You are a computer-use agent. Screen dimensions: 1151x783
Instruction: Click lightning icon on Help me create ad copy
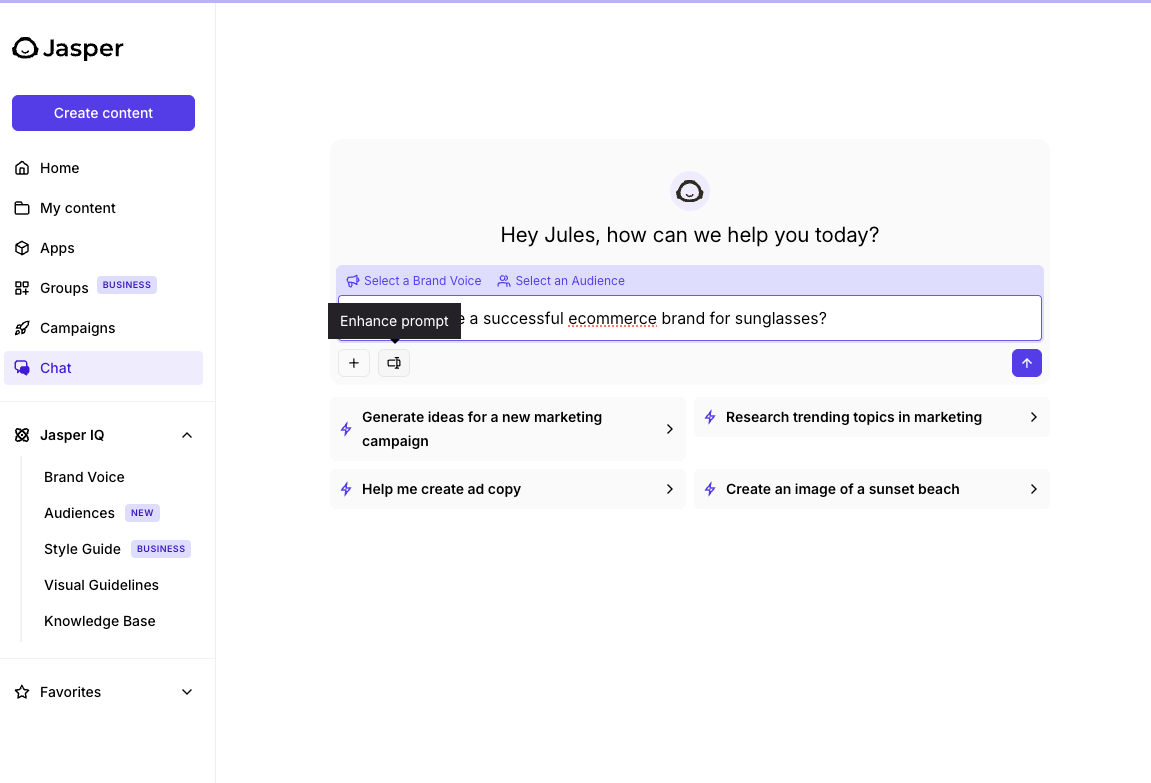pos(346,489)
